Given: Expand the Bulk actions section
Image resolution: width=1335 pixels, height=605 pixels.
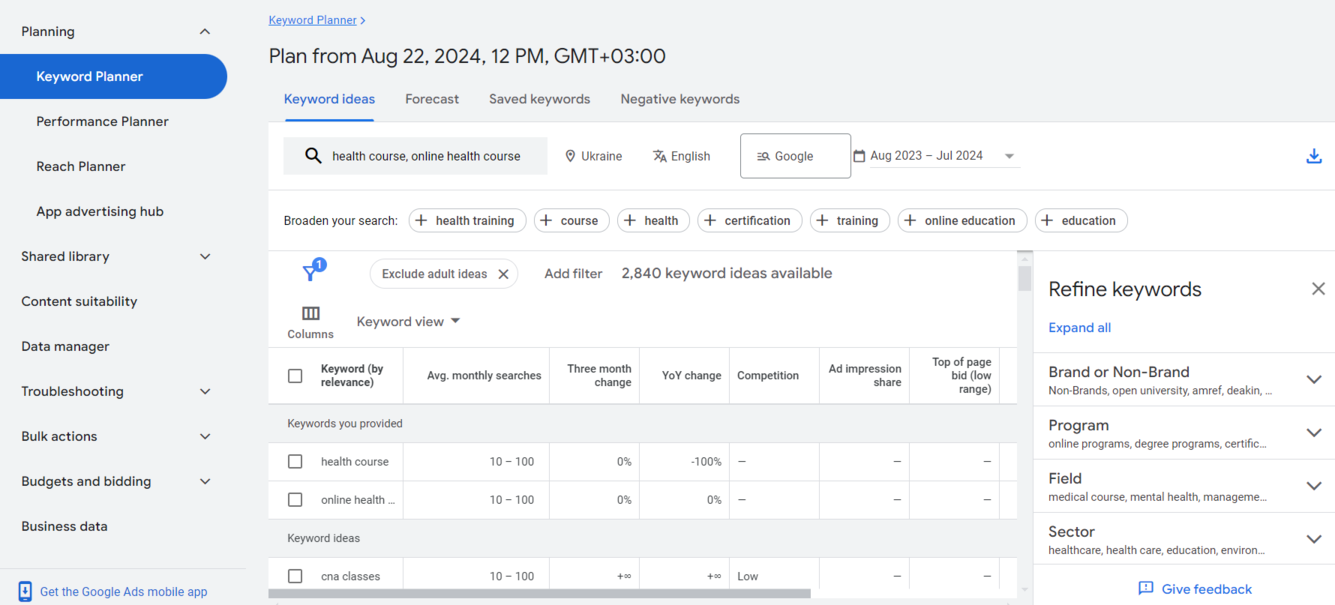Looking at the screenshot, I should [205, 437].
